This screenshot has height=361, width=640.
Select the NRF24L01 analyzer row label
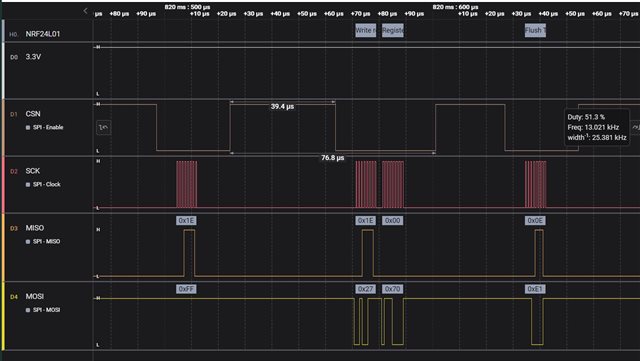click(42, 34)
